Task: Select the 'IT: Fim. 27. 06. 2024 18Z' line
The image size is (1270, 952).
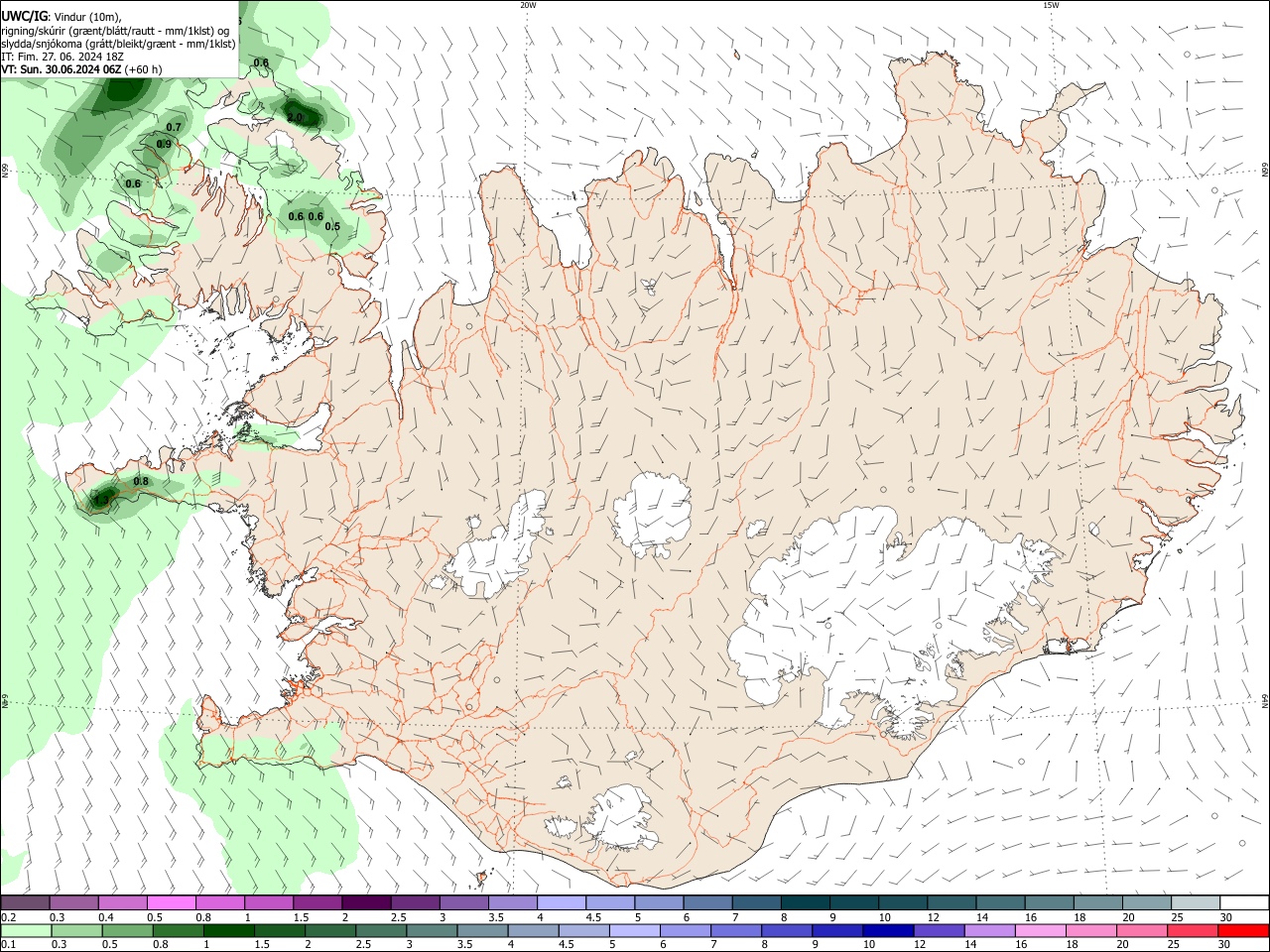Action: click(63, 57)
